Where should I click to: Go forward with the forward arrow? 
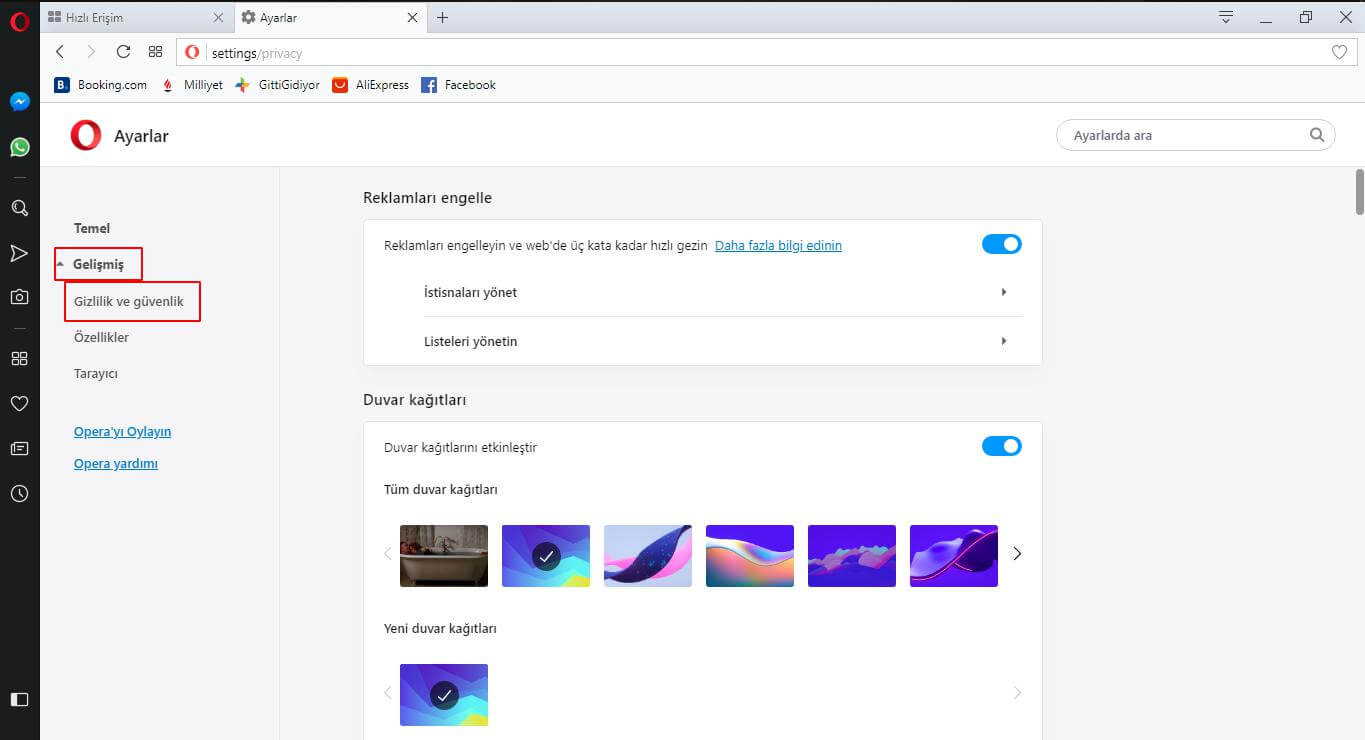[x=91, y=52]
